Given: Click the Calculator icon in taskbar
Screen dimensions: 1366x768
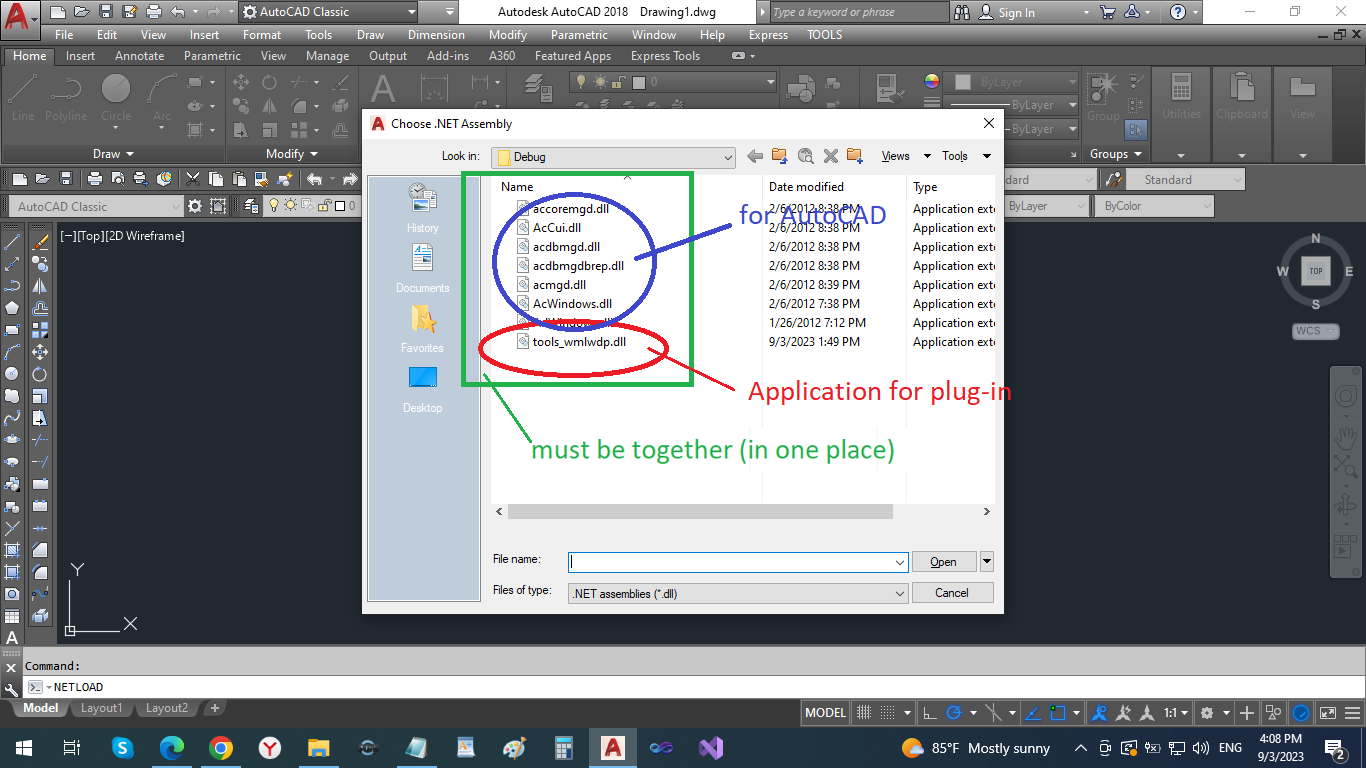Looking at the screenshot, I should 564,748.
